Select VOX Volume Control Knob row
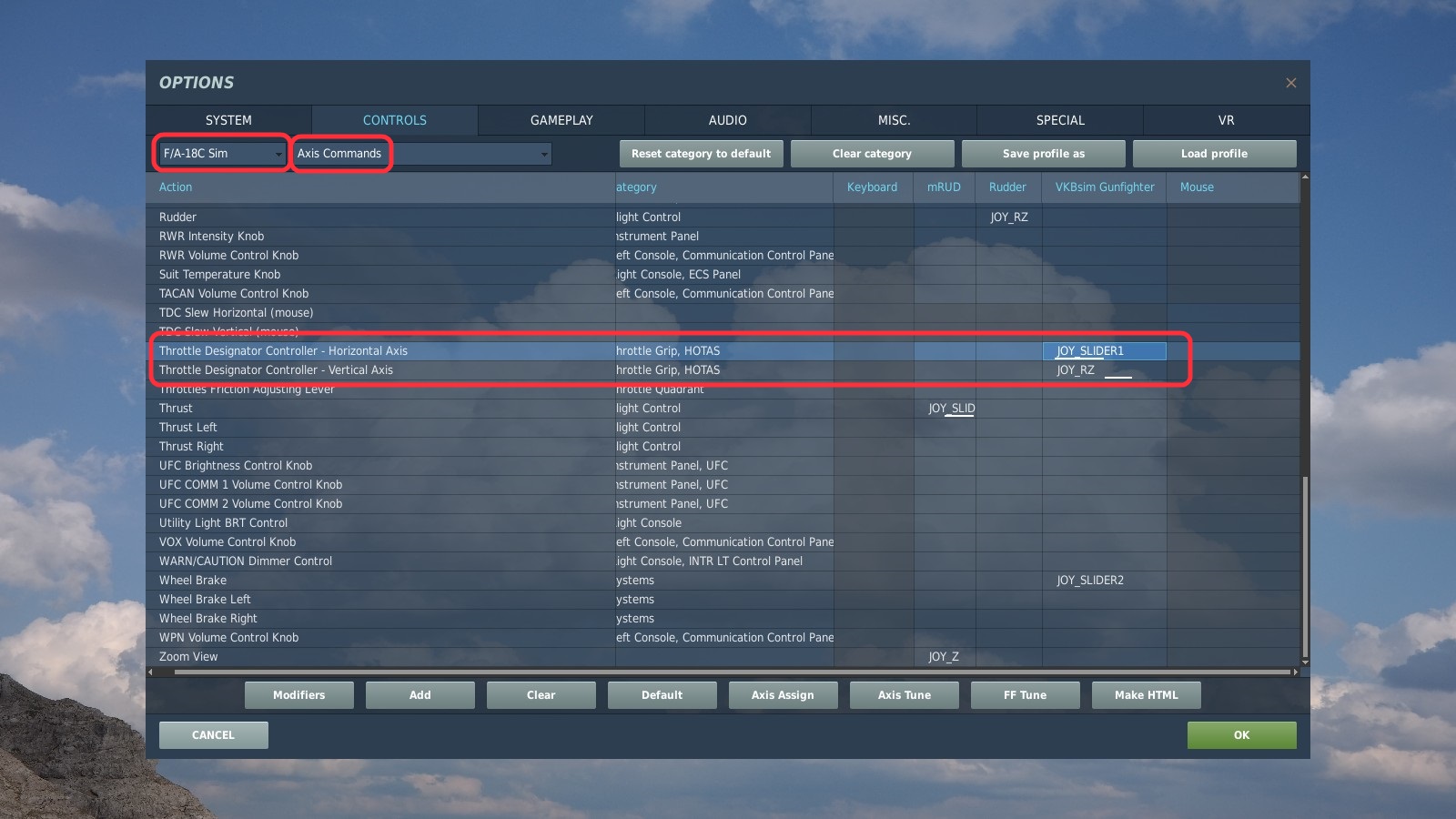 tap(723, 542)
